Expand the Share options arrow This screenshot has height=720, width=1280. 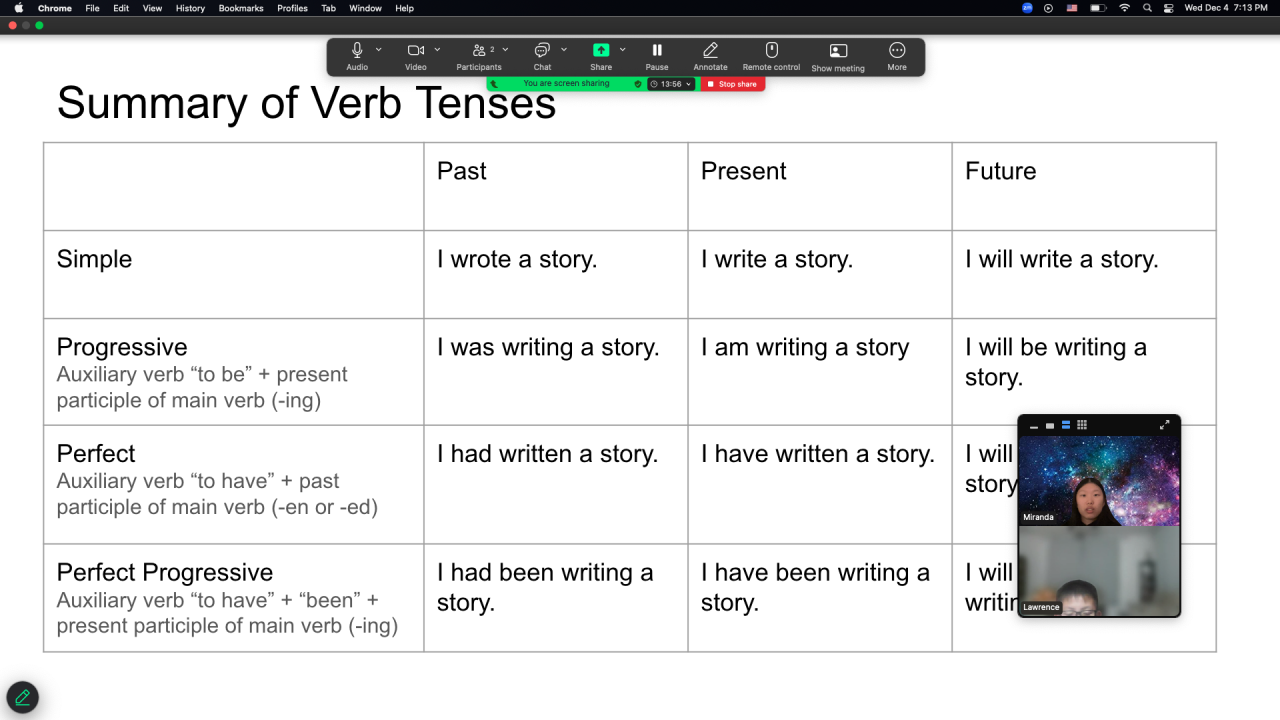623,49
